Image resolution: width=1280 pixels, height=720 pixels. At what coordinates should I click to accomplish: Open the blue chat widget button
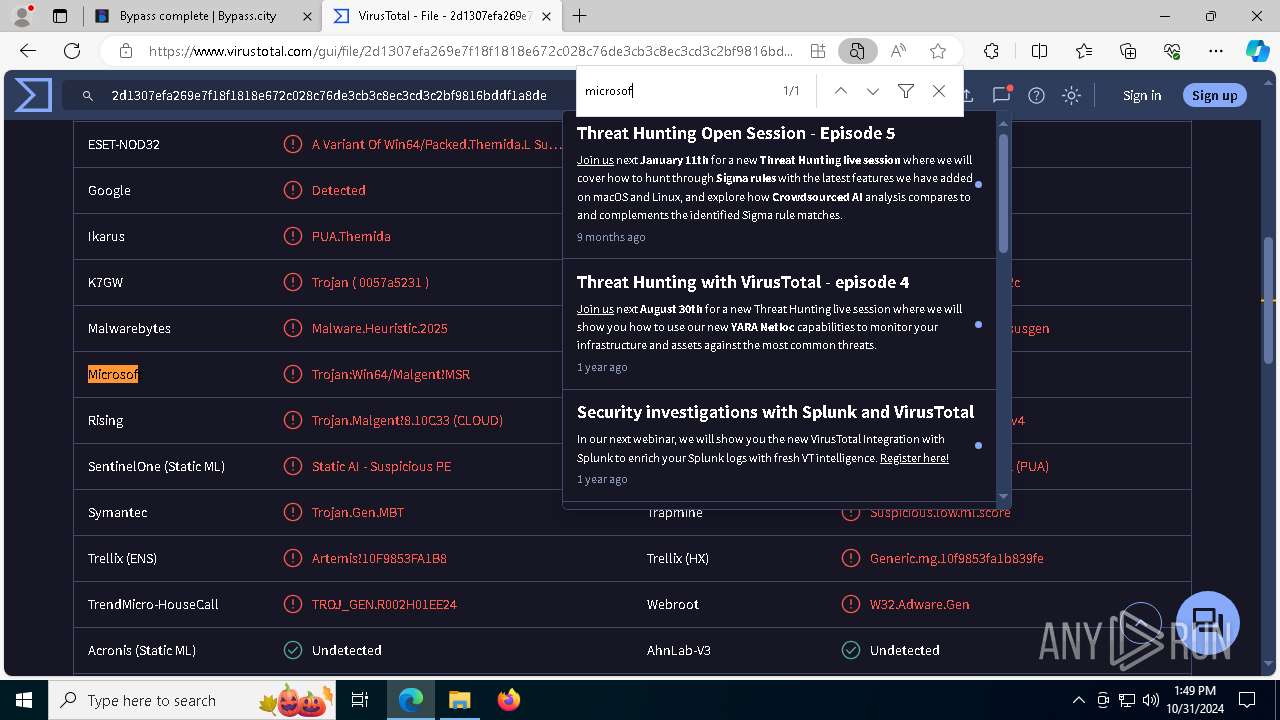click(x=1208, y=622)
